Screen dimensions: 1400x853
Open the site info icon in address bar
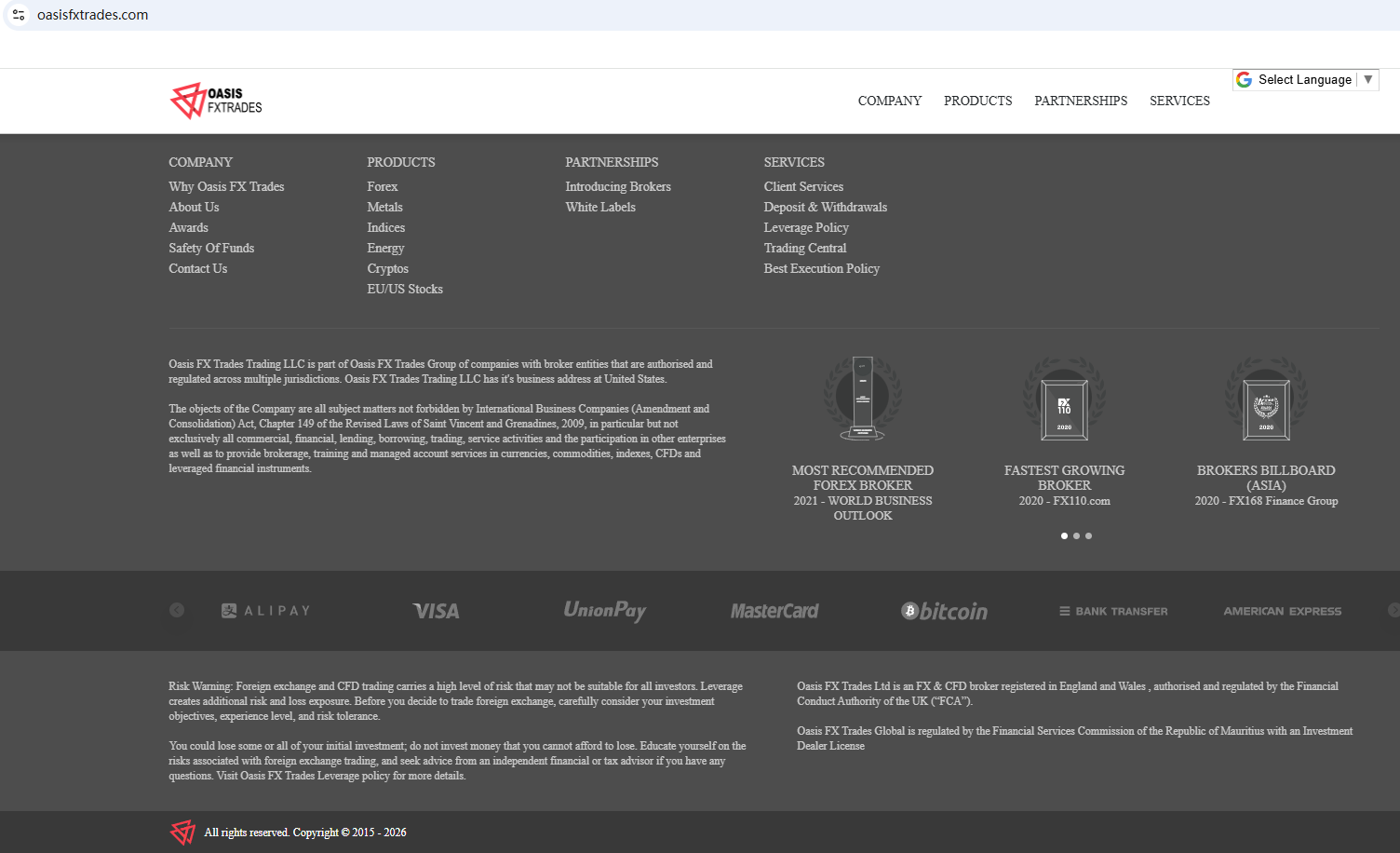coord(19,15)
